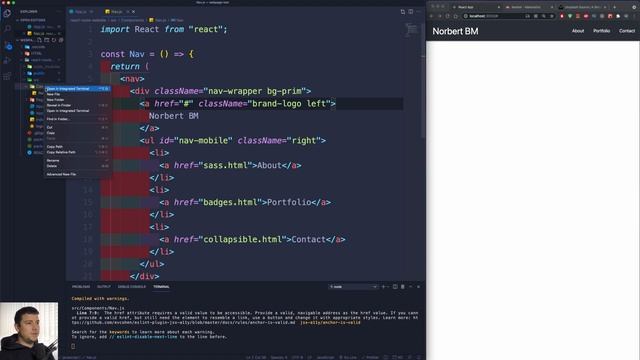This screenshot has height=360, width=640.
Task: Click the red extension icon next to the address bar
Action: (x=562, y=16)
